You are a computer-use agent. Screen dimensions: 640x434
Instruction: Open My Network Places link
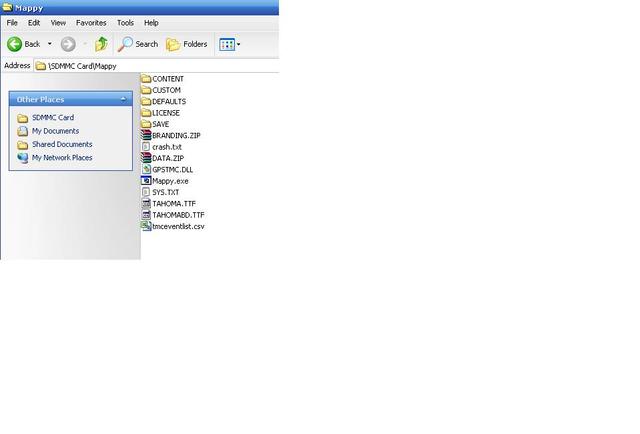tap(62, 158)
